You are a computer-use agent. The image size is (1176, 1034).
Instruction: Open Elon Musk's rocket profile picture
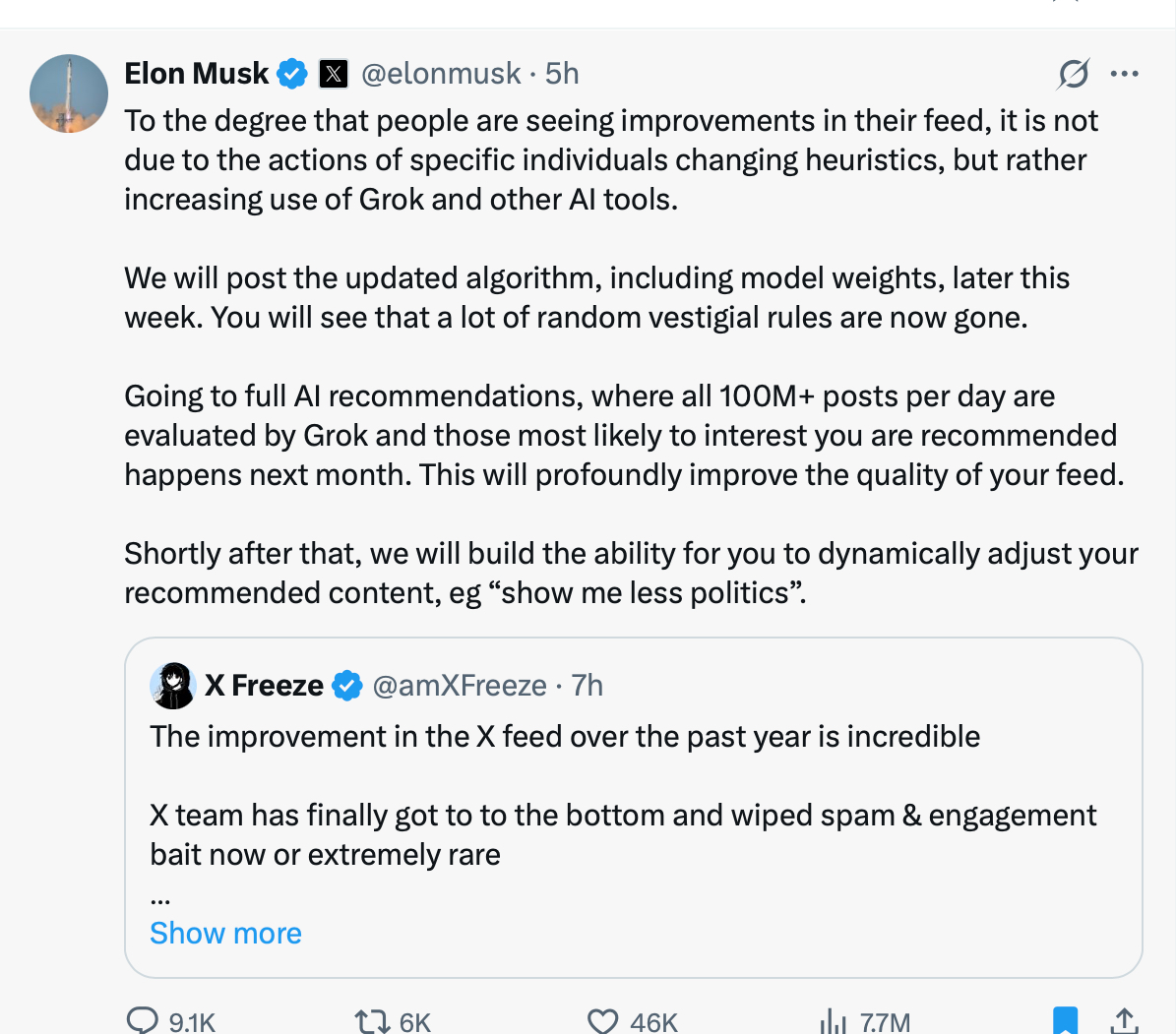coord(69,93)
